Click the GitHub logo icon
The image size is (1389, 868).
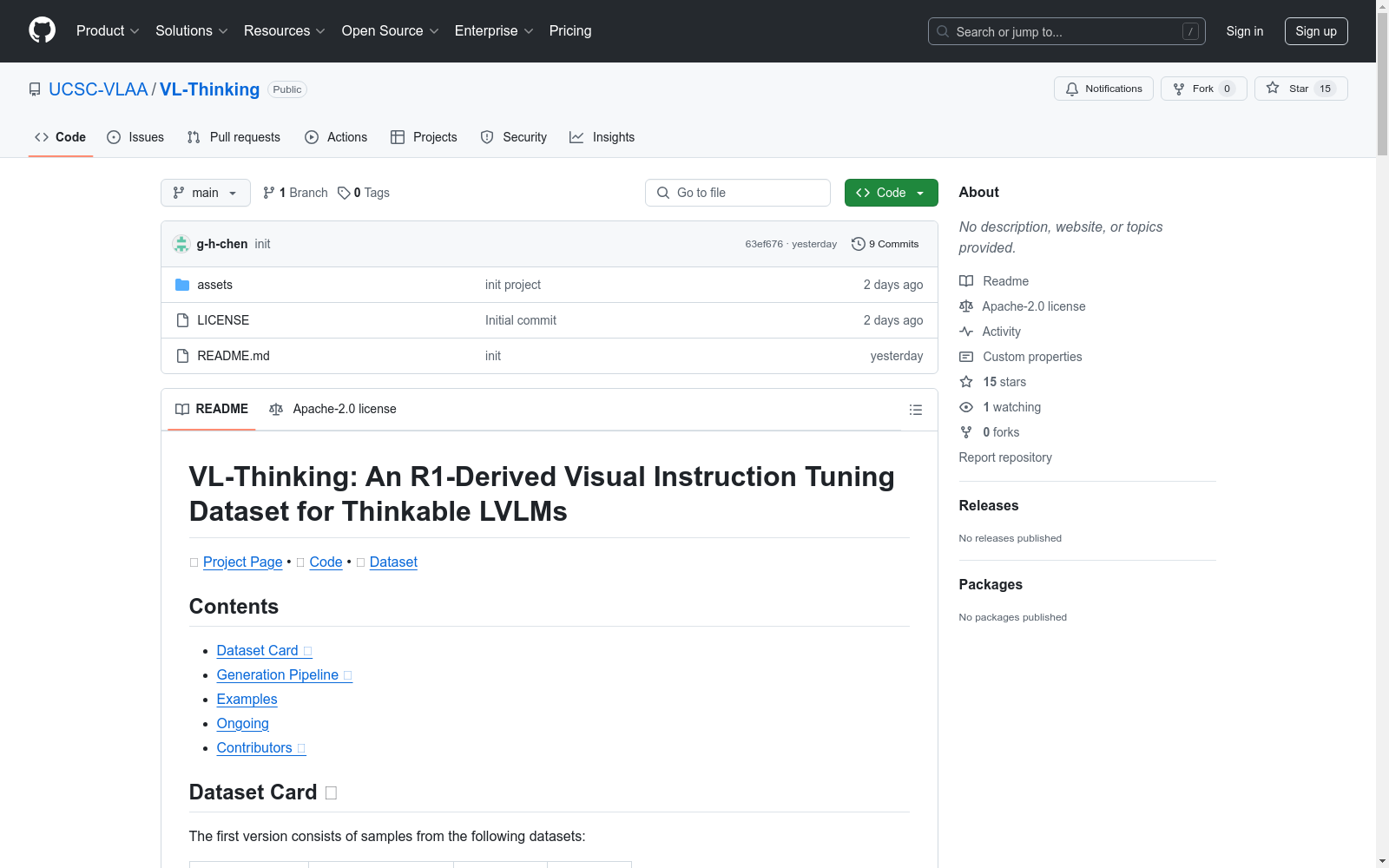42,30
